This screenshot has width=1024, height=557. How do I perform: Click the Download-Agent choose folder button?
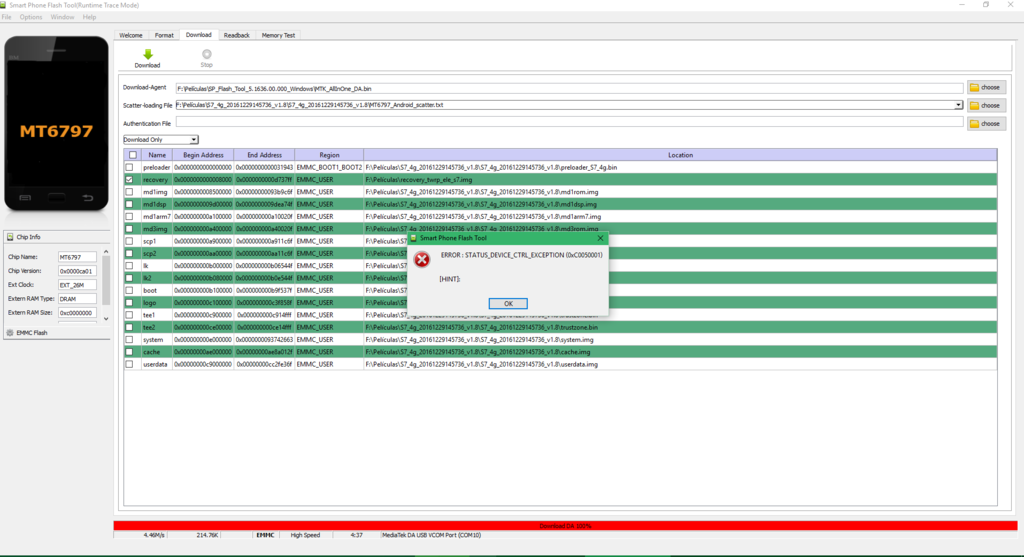(x=984, y=87)
